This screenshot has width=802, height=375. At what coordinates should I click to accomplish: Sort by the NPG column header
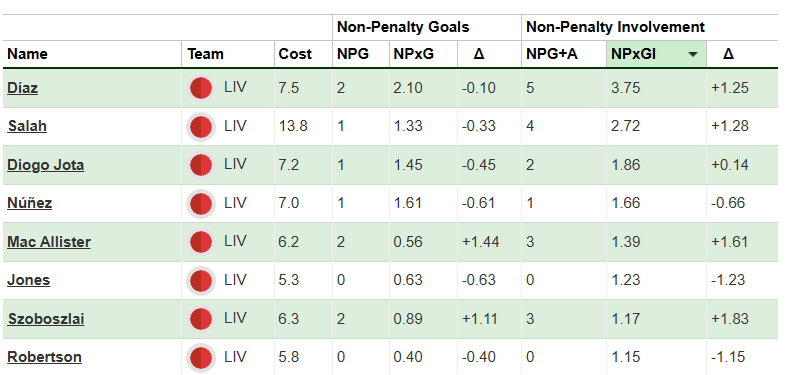[352, 54]
